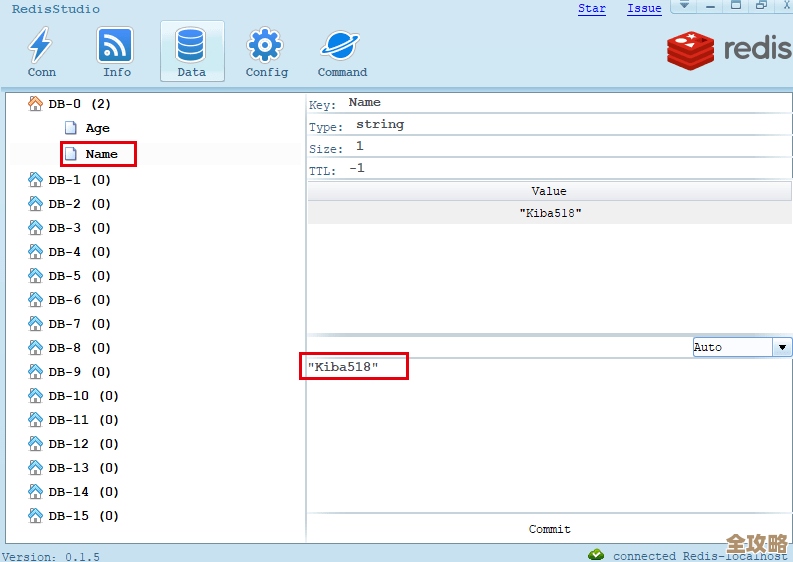Open the Config gear icon
793x562 pixels.
266,46
